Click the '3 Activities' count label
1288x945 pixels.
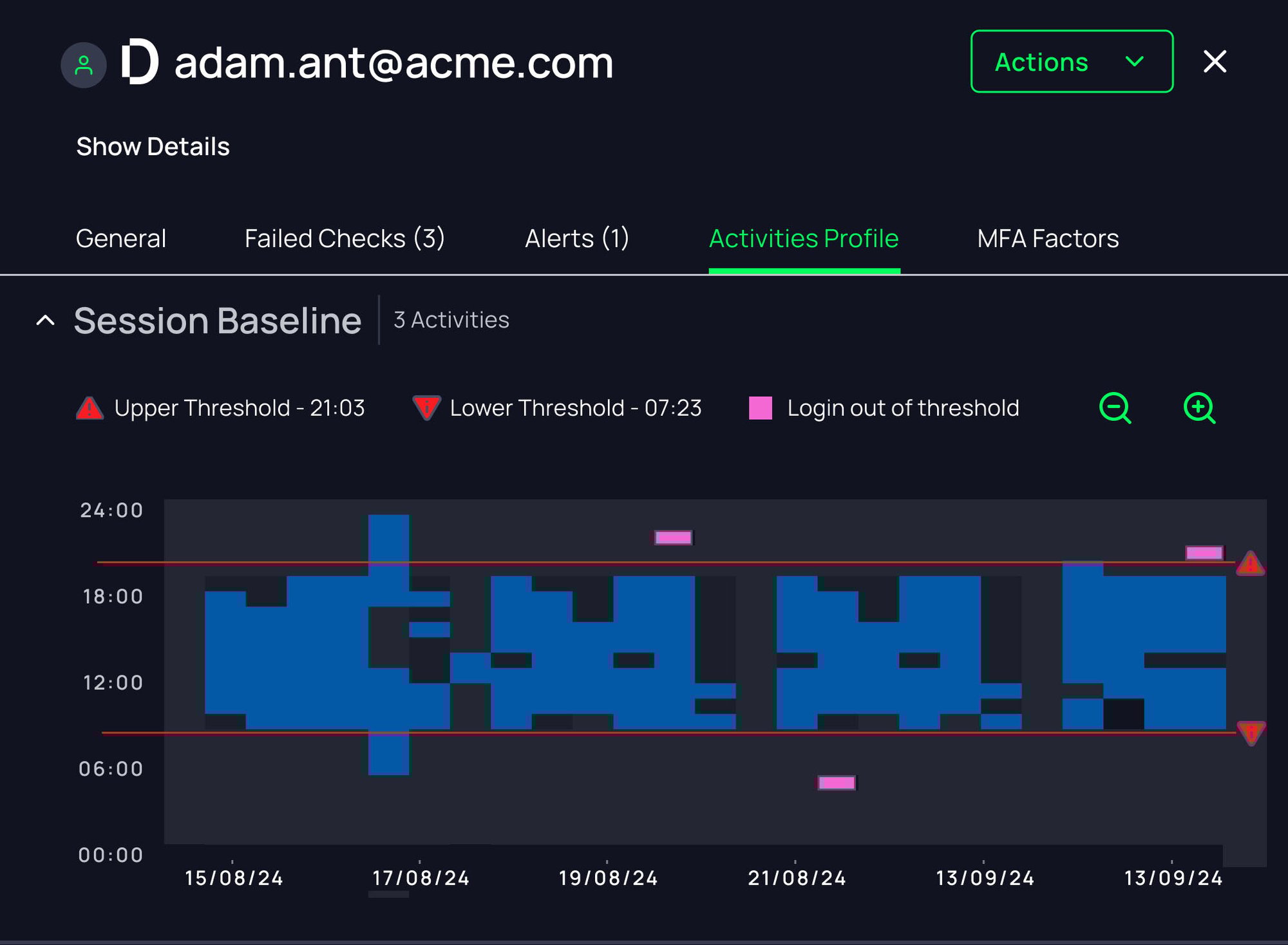pyautogui.click(x=451, y=320)
